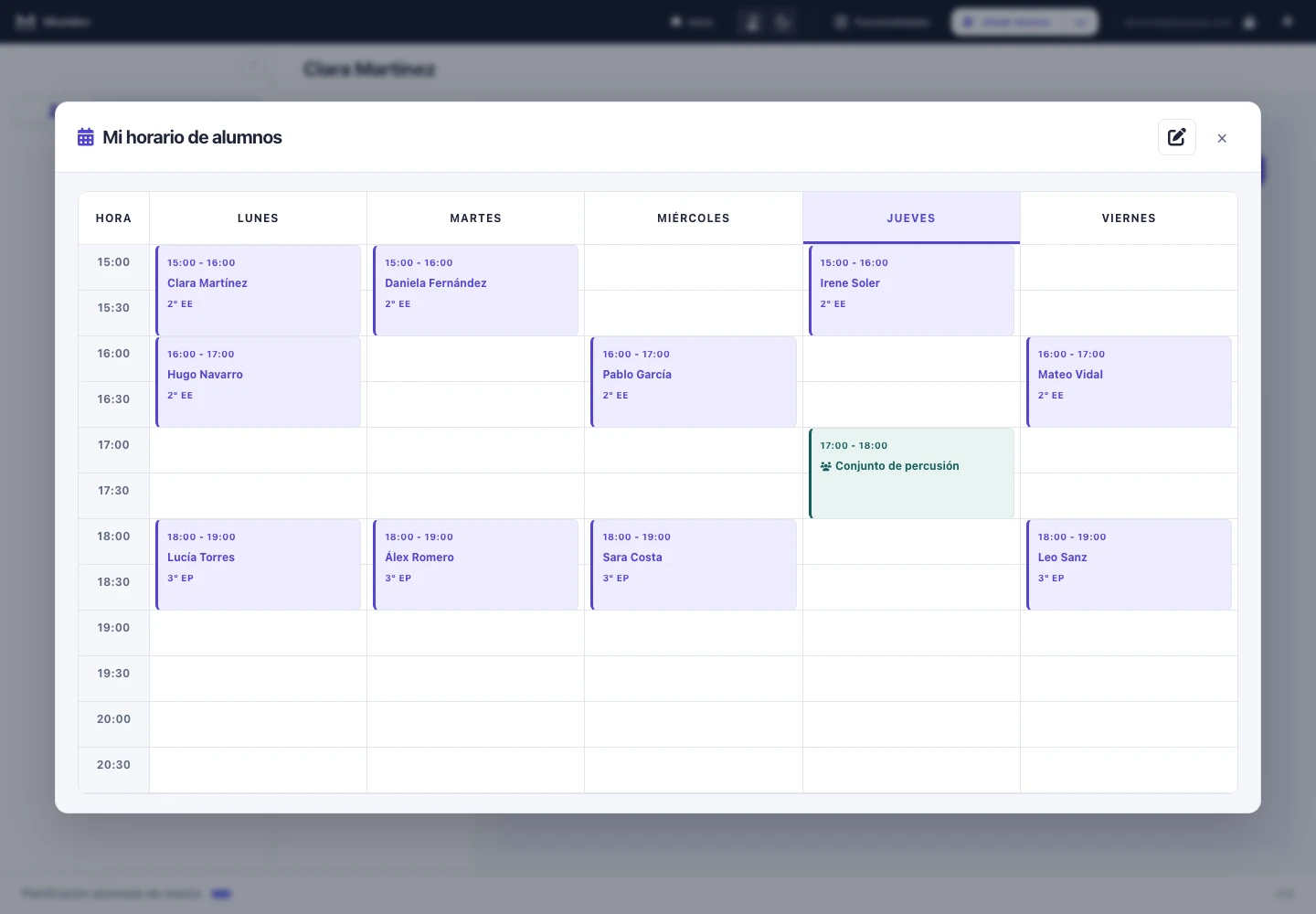Image resolution: width=1316 pixels, height=914 pixels.
Task: Click the 17:00 time row label
Action: (113, 445)
